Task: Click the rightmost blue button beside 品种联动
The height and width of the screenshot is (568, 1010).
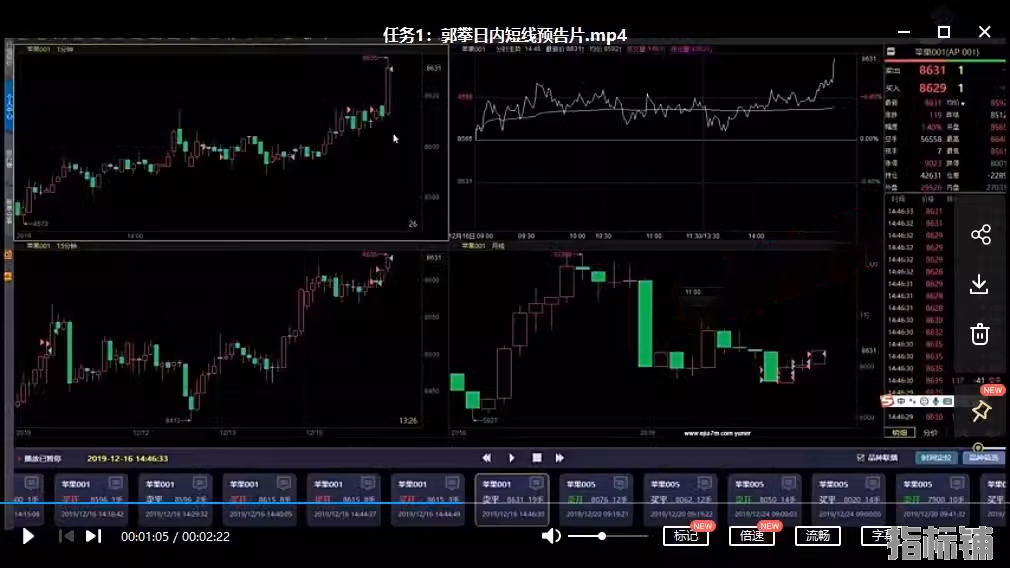Action: click(983, 458)
